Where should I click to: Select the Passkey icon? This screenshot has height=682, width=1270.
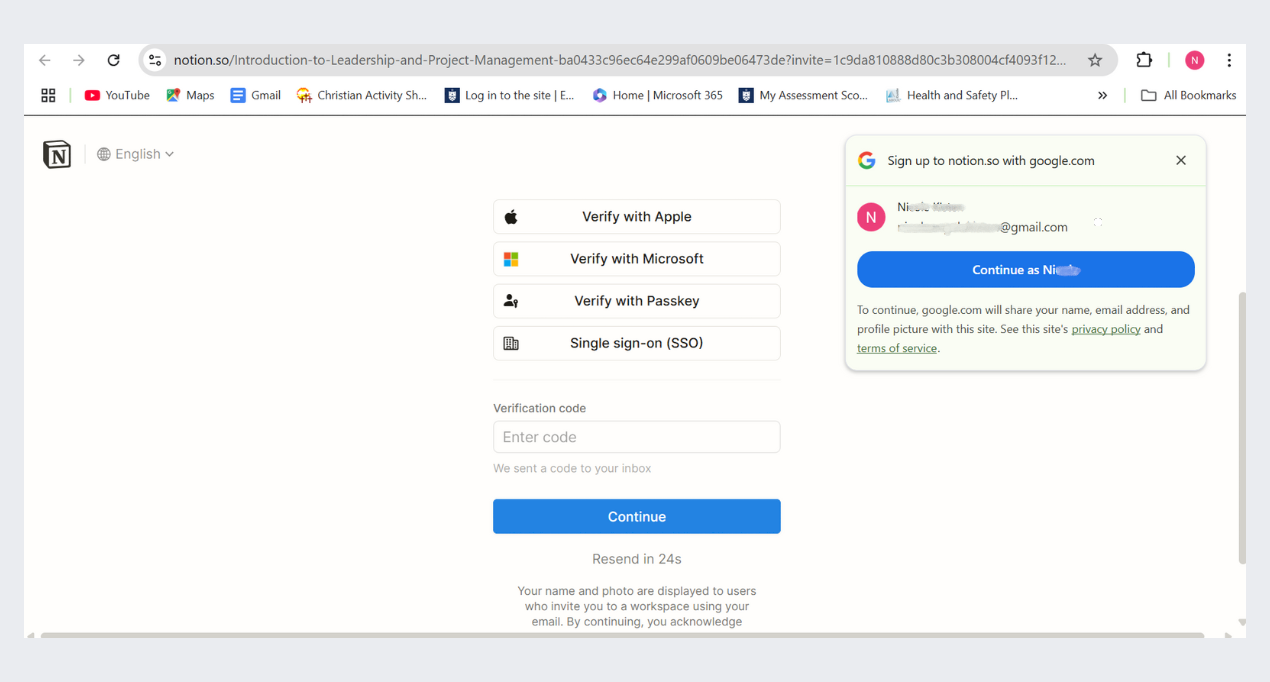tap(511, 300)
